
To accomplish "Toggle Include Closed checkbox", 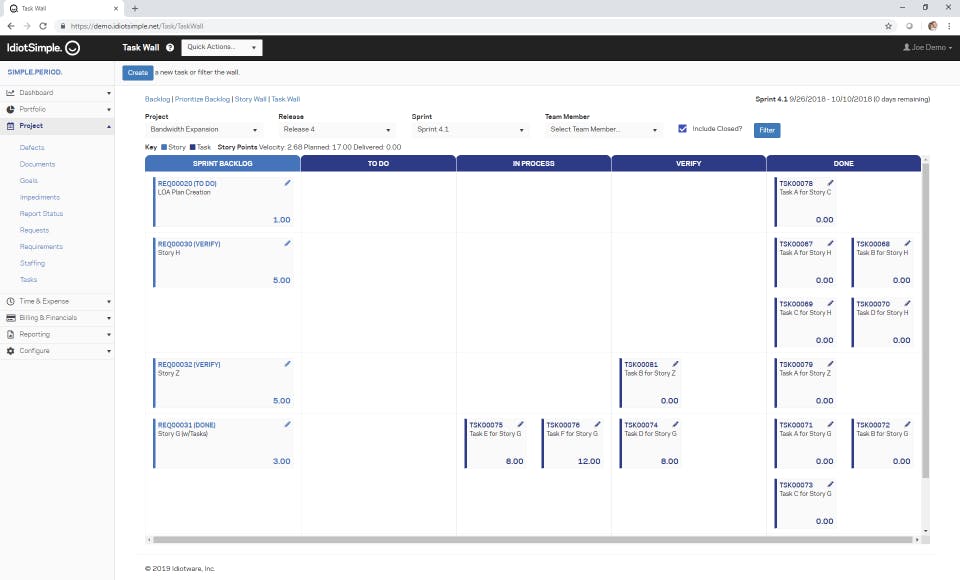I will pos(682,129).
